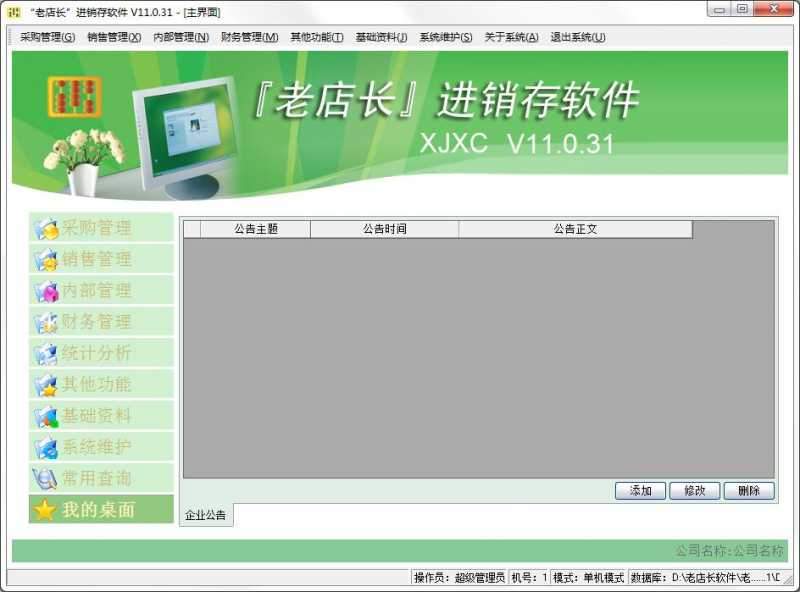Open the 财务管理(M) menu

(250, 37)
